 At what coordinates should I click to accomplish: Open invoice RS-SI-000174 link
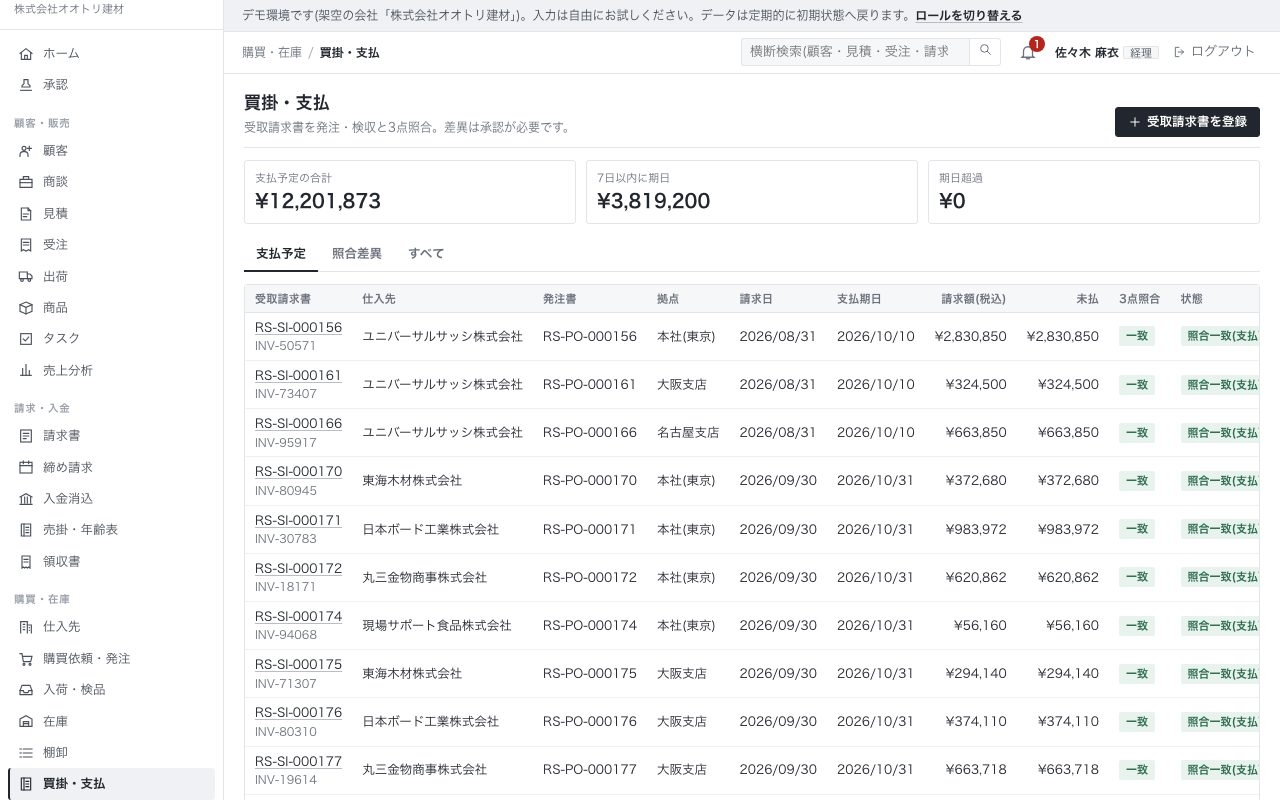tap(298, 616)
